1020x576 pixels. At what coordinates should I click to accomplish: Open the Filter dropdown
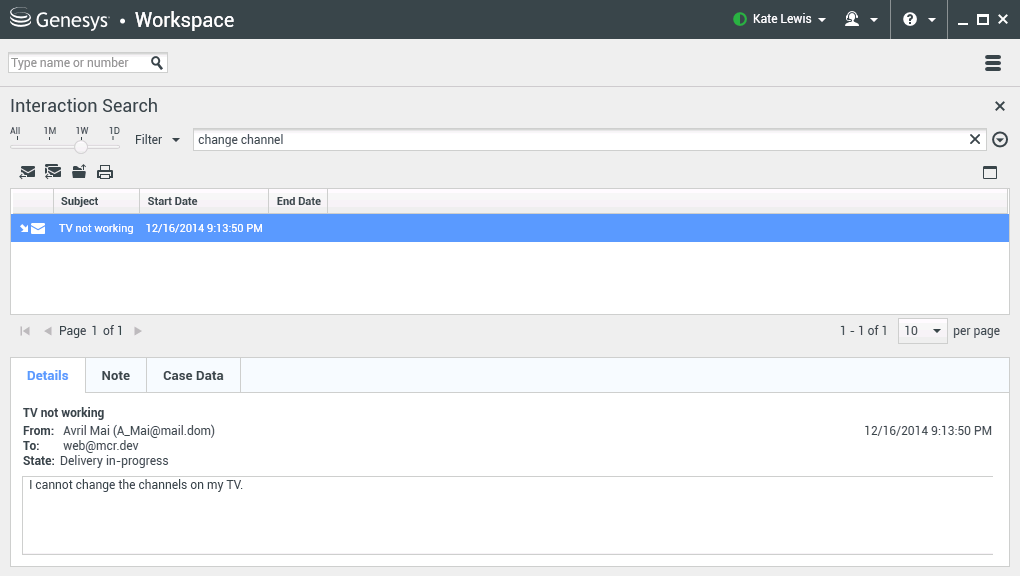tap(158, 140)
